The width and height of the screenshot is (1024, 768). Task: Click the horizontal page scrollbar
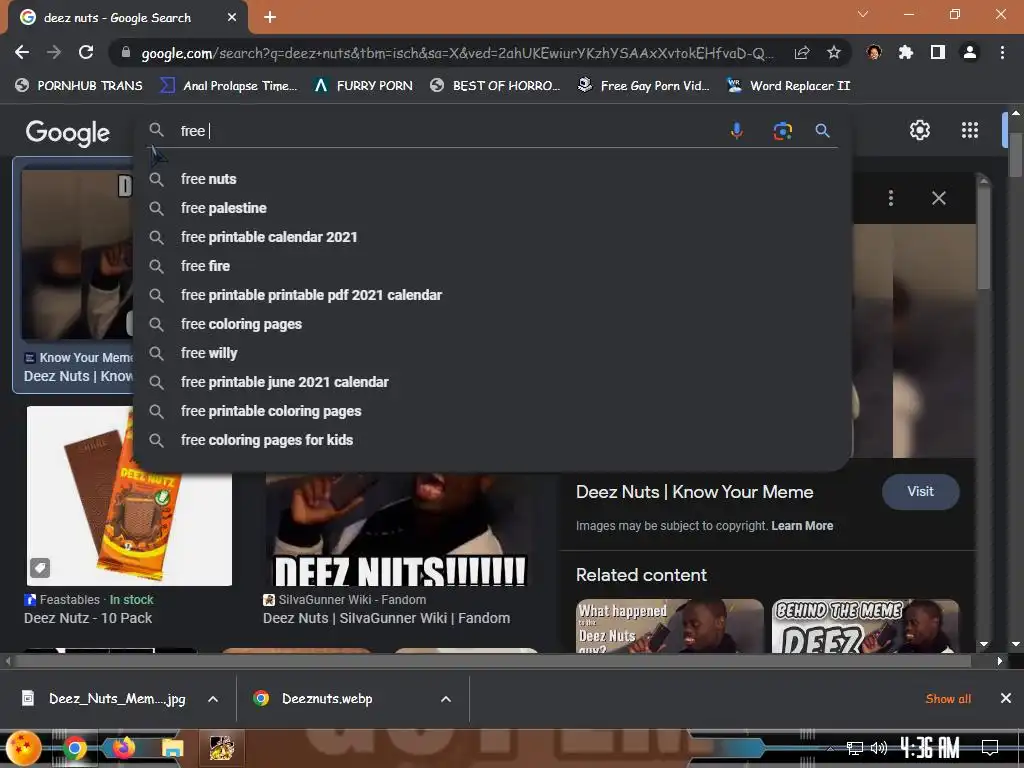[493, 661]
